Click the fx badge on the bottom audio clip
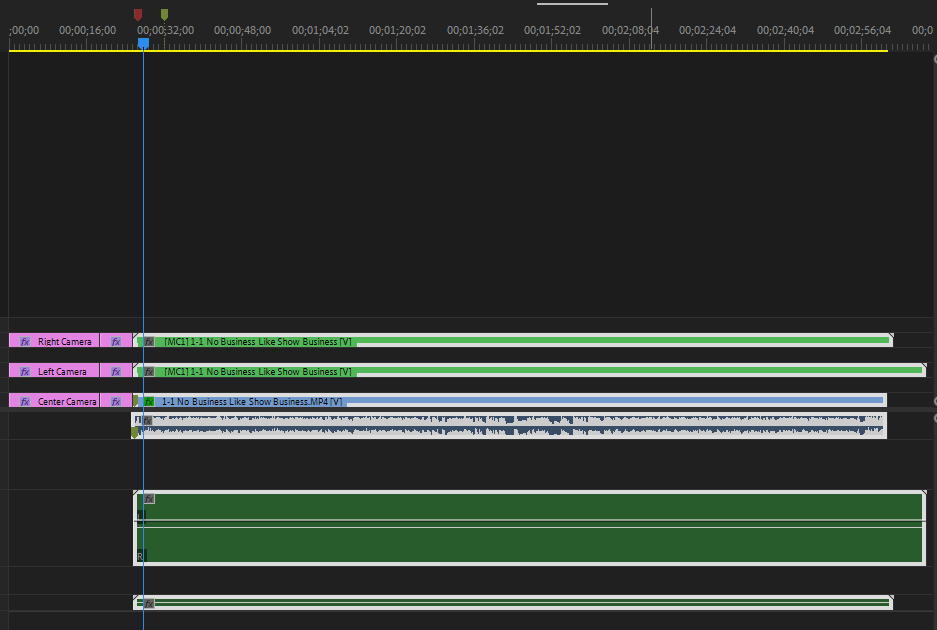 click(x=149, y=603)
